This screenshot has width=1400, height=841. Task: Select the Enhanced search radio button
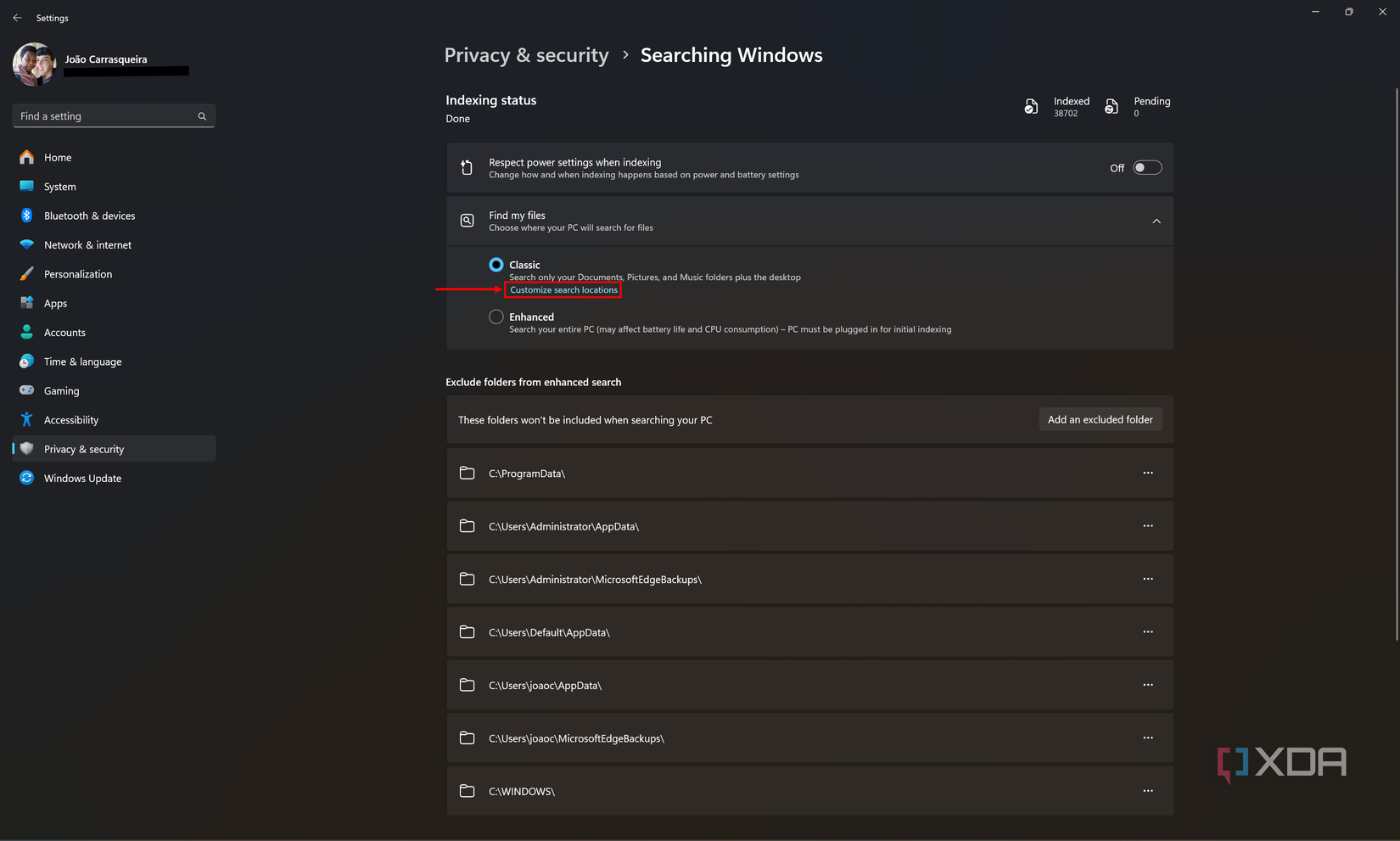tap(496, 317)
